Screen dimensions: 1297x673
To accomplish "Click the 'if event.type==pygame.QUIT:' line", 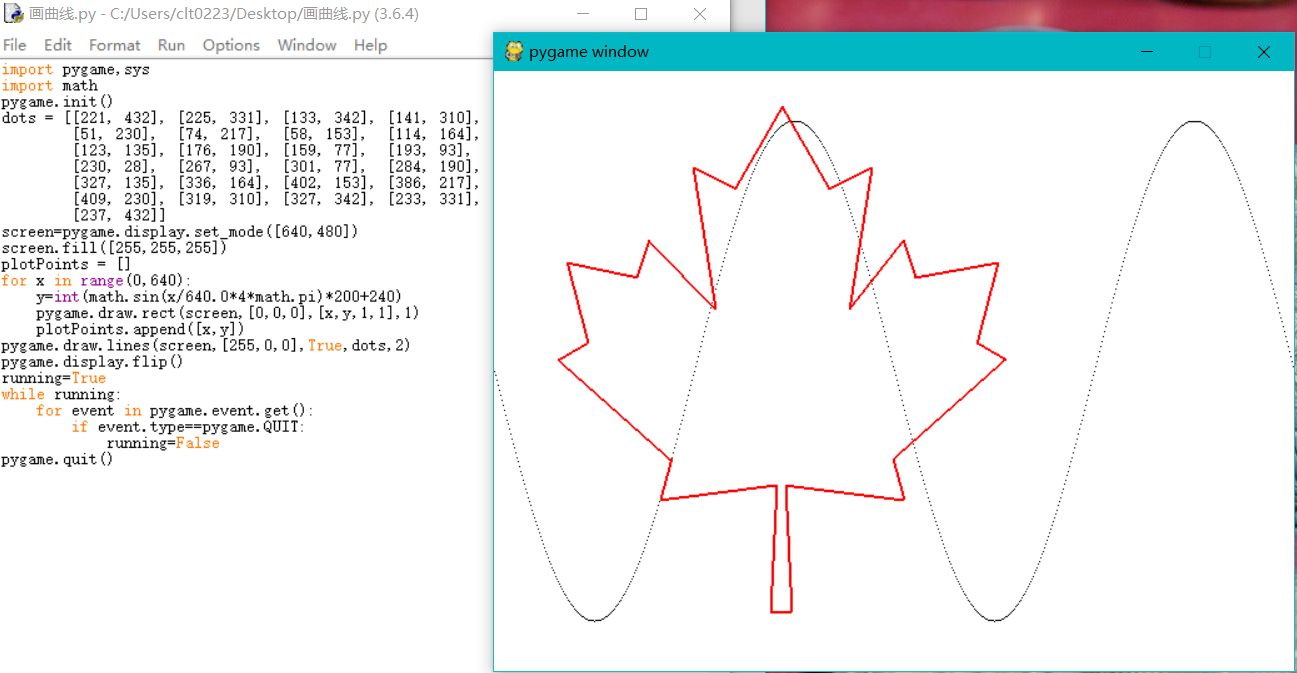I will 189,427.
